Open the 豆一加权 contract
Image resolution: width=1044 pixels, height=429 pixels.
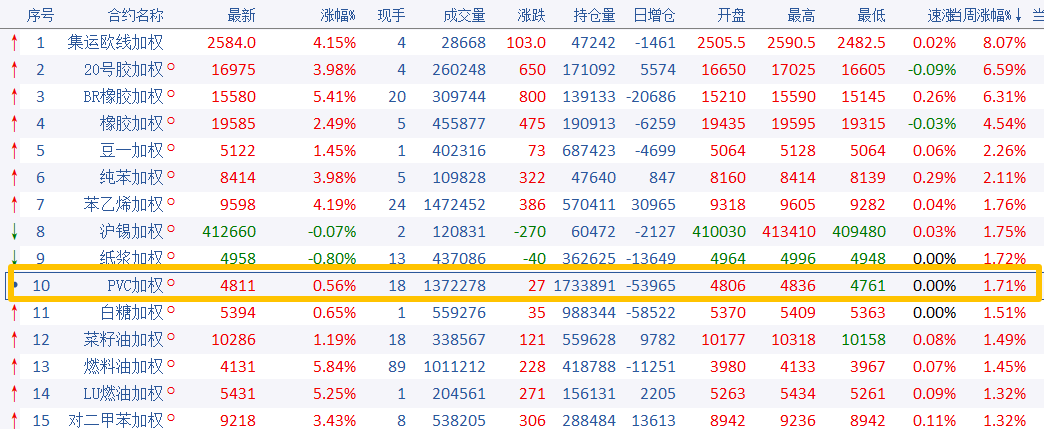(132, 151)
